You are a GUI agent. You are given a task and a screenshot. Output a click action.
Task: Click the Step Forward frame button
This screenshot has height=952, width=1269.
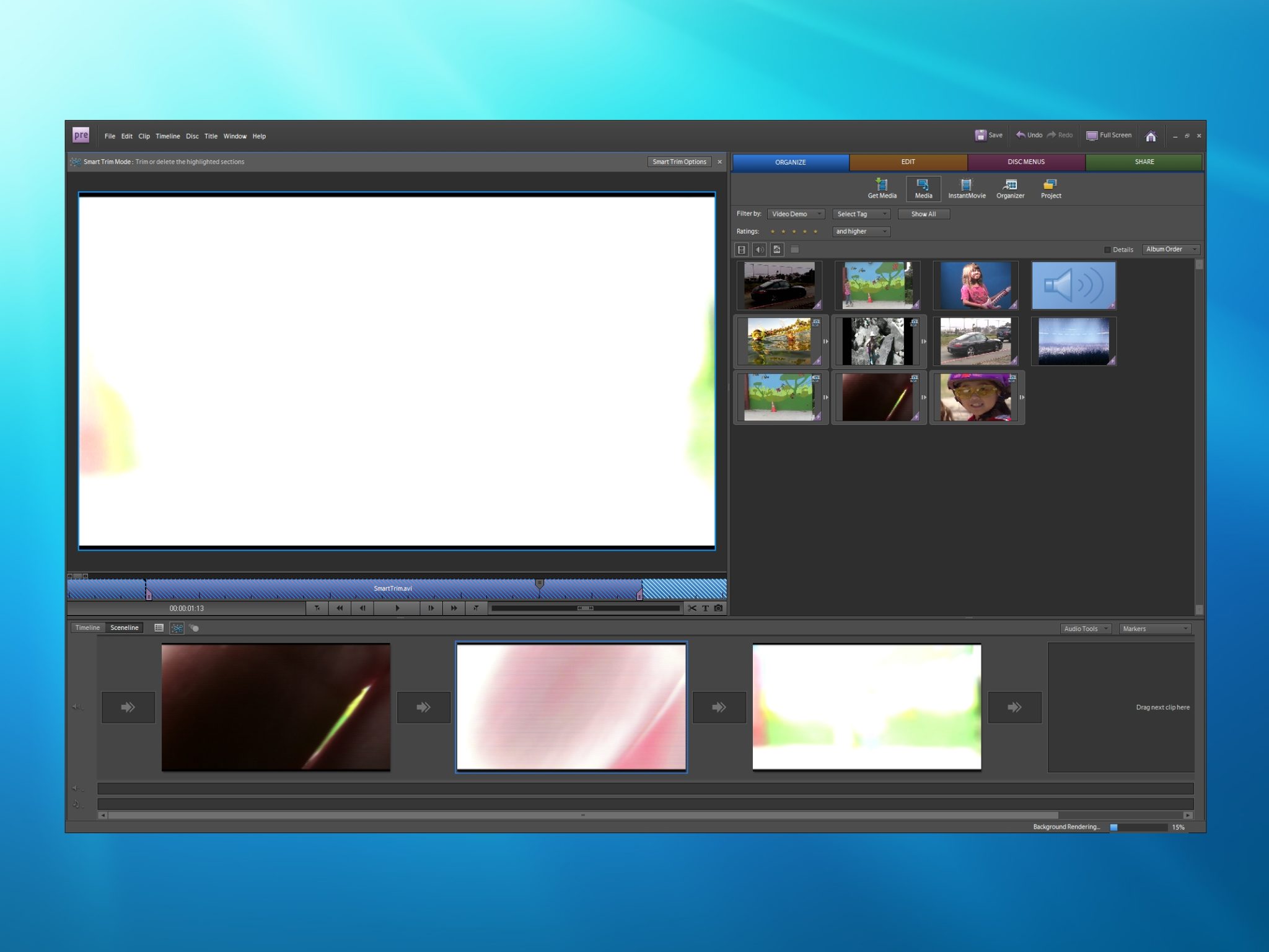431,608
